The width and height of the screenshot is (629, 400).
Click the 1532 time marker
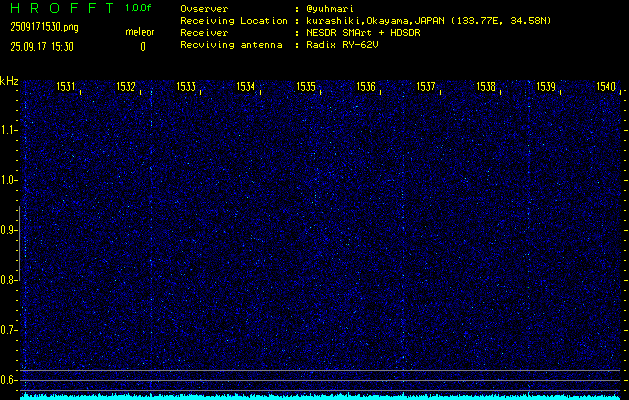pos(126,87)
